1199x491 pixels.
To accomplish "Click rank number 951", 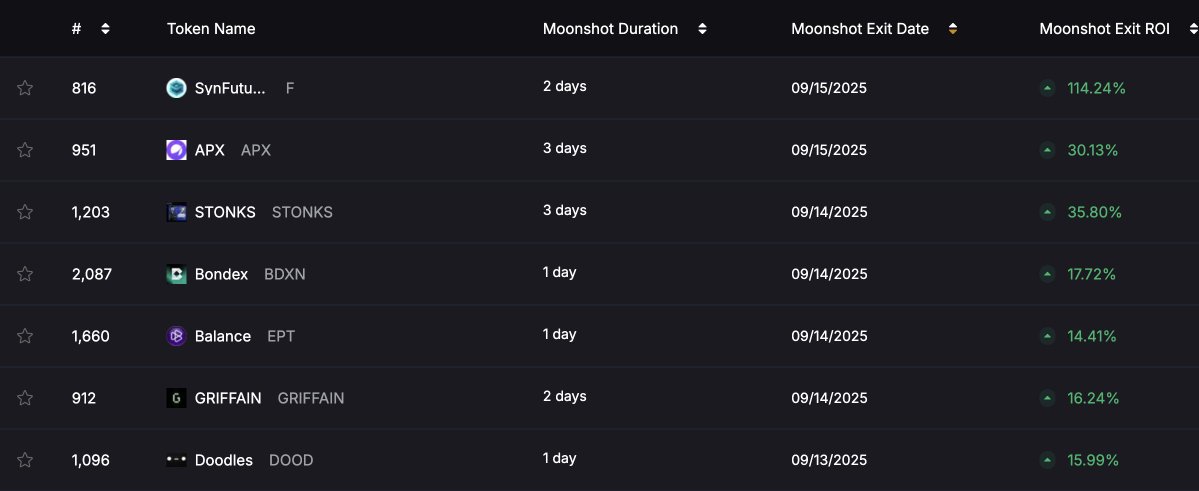I will [x=84, y=150].
